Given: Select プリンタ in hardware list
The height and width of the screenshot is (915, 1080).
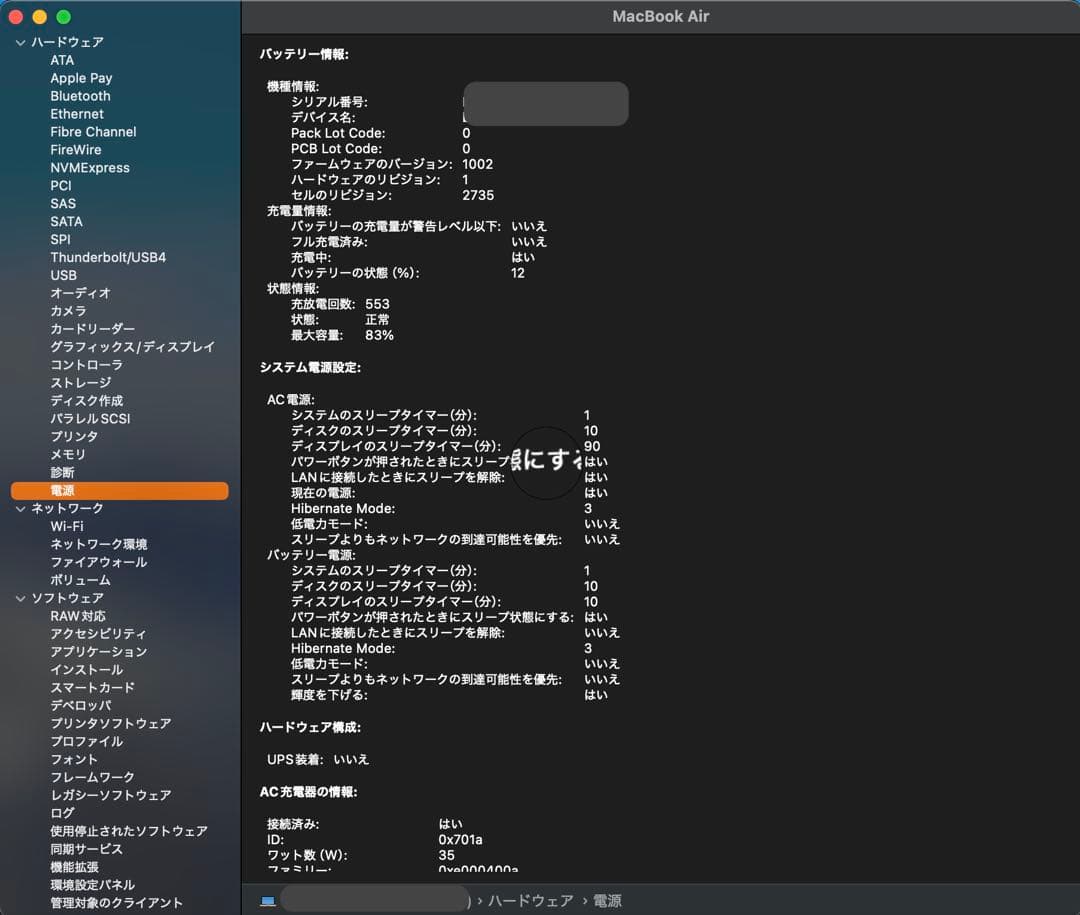Looking at the screenshot, I should point(74,437).
